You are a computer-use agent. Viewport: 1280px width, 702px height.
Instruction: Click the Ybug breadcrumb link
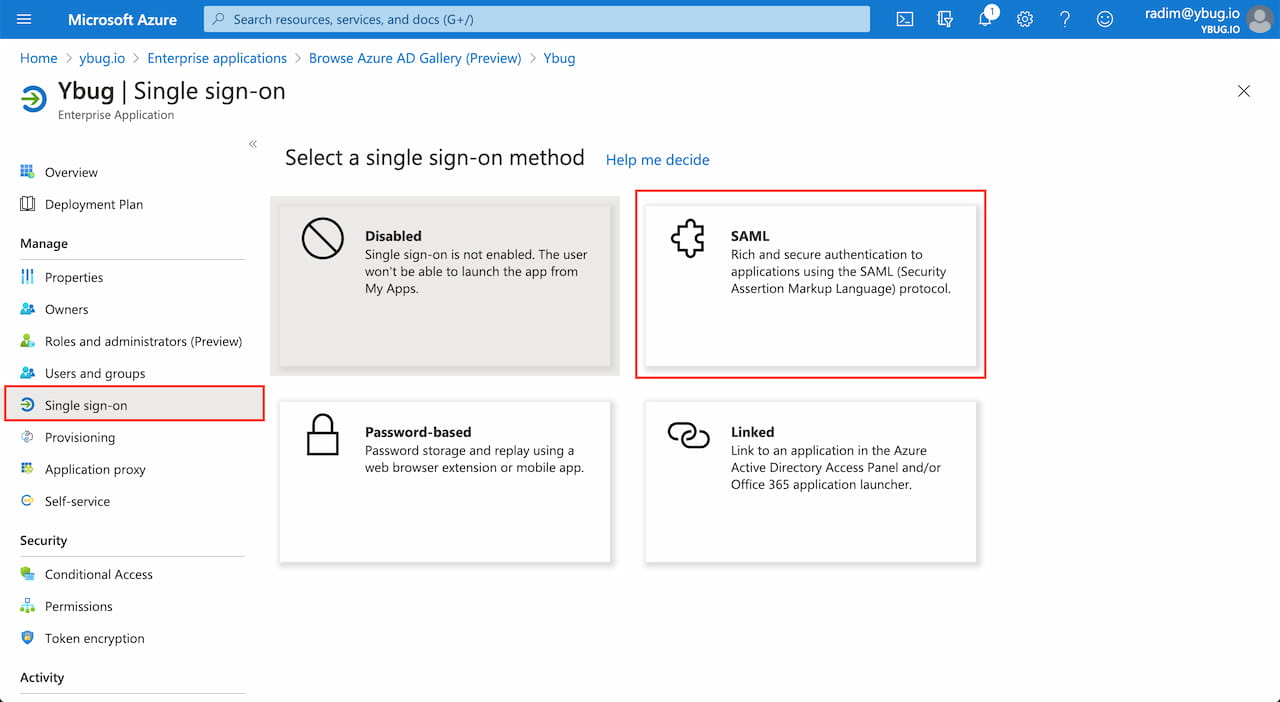pyautogui.click(x=559, y=58)
